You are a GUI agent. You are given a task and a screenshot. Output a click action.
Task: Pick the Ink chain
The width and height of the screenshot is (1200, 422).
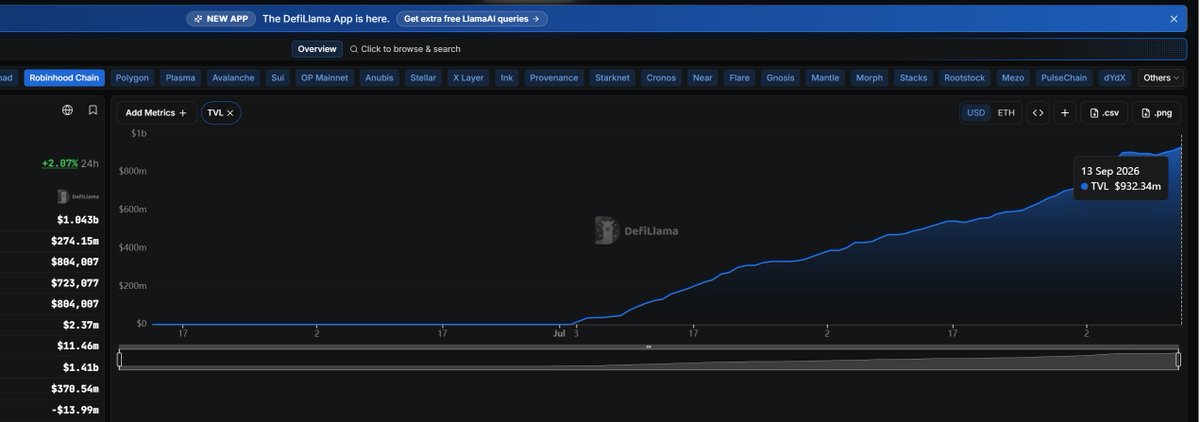pyautogui.click(x=507, y=77)
